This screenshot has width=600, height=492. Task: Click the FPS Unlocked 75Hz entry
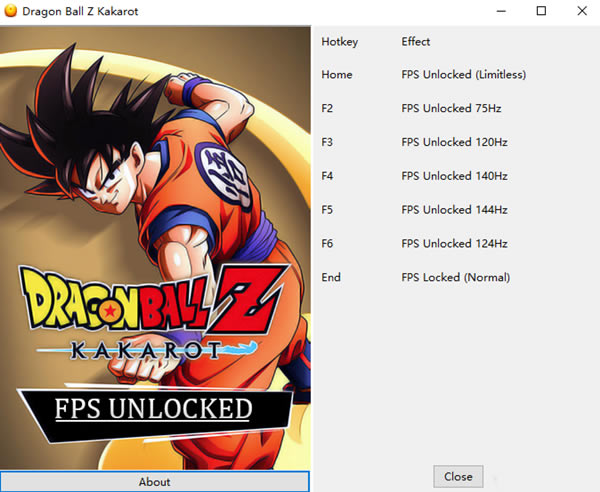pos(451,108)
